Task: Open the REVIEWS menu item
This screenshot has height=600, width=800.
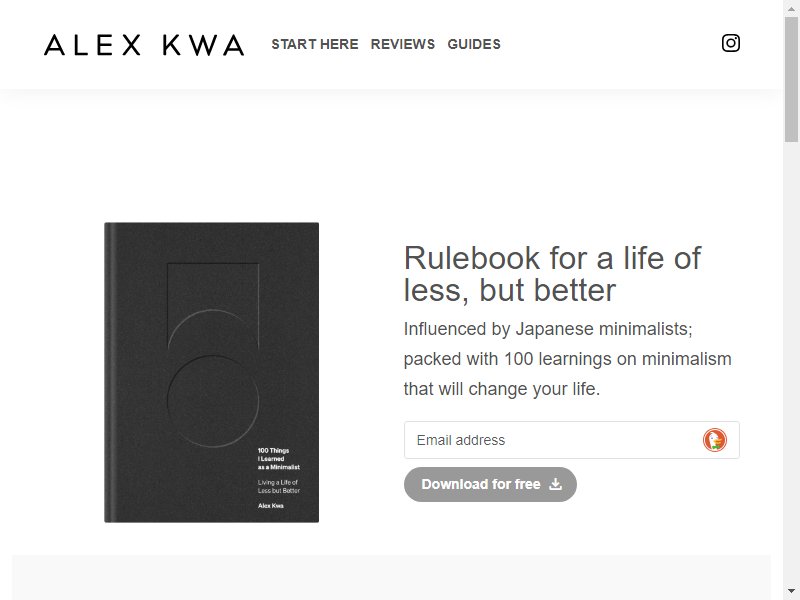Action: tap(403, 44)
